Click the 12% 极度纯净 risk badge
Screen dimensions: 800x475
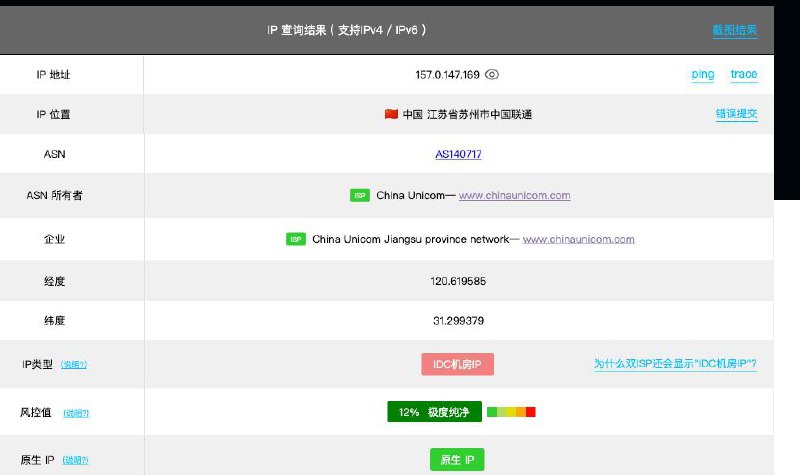[x=435, y=412]
